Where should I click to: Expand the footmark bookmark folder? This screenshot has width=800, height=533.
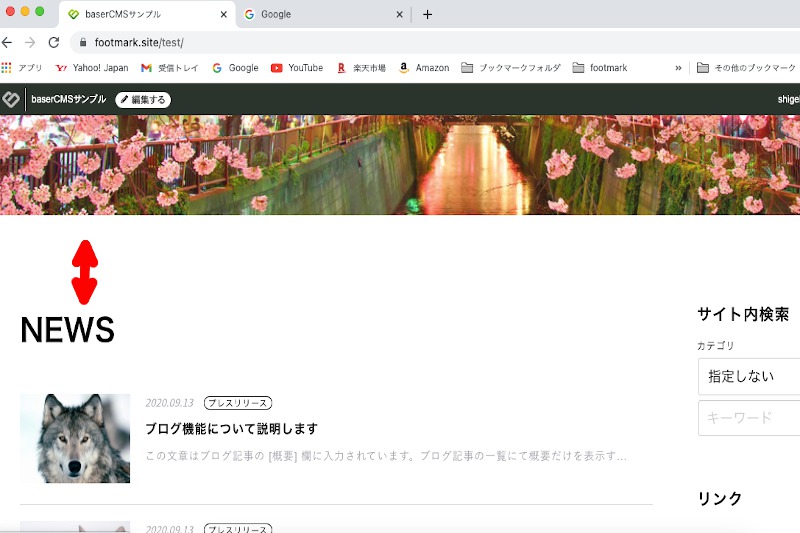click(x=600, y=68)
